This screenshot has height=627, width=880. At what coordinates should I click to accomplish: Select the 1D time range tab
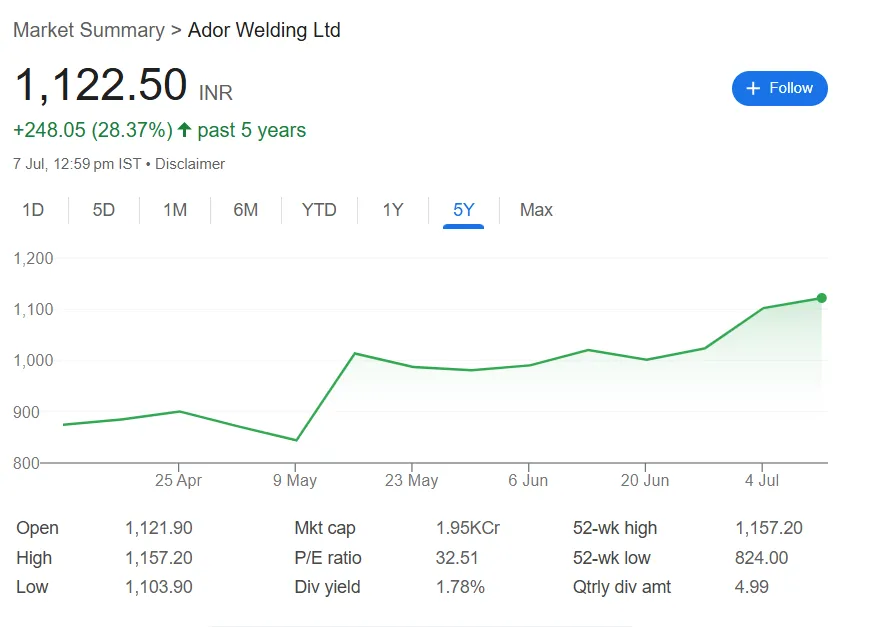[x=33, y=210]
